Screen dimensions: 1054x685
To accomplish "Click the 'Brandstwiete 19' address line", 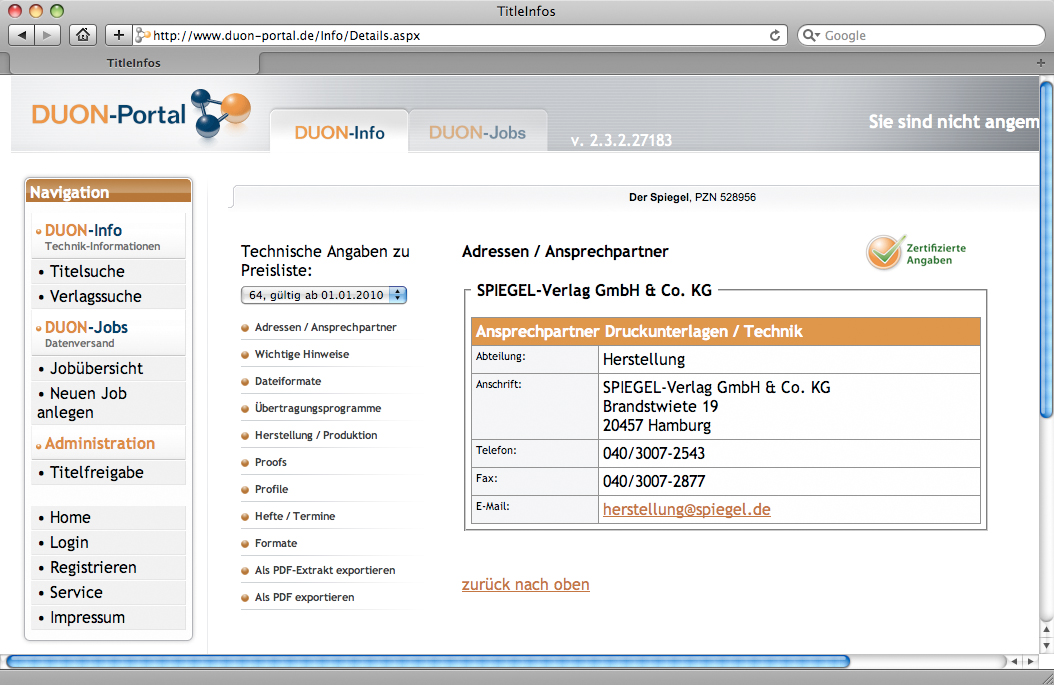I will pyautogui.click(x=660, y=407).
